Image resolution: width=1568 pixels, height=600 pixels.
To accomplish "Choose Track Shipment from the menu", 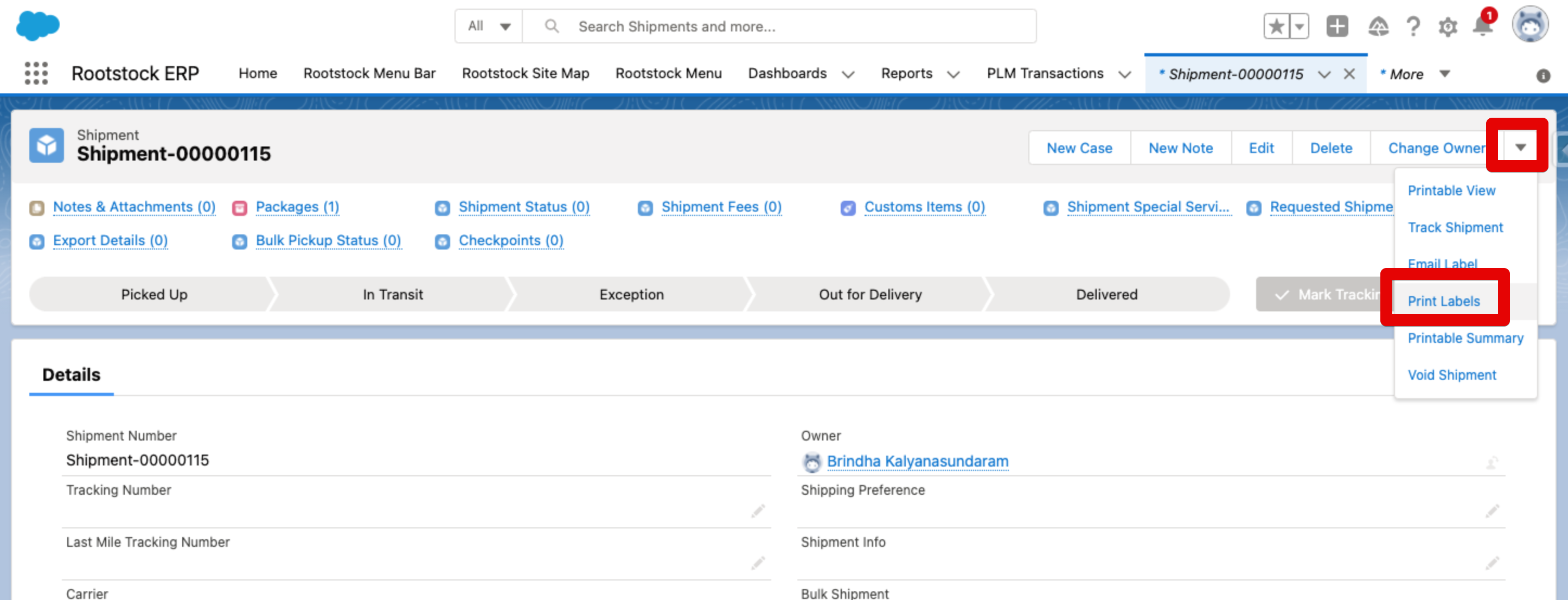I will click(x=1455, y=228).
